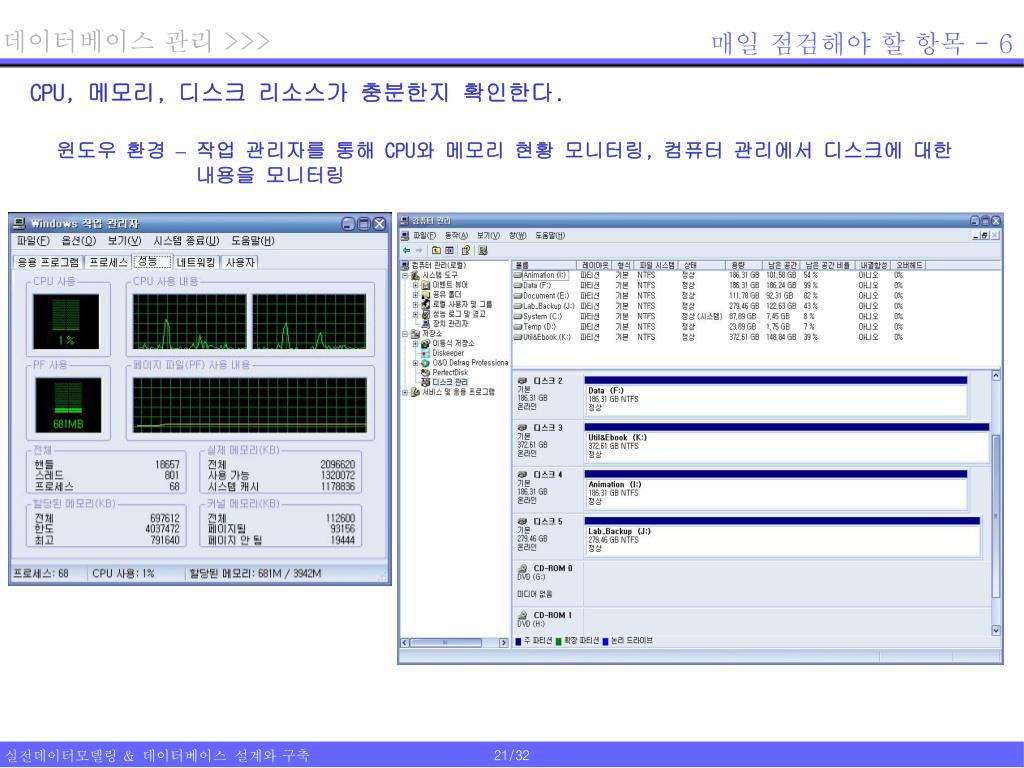Switch to 사용자 tab in Task Manager
The image size is (1024, 768).
[240, 263]
